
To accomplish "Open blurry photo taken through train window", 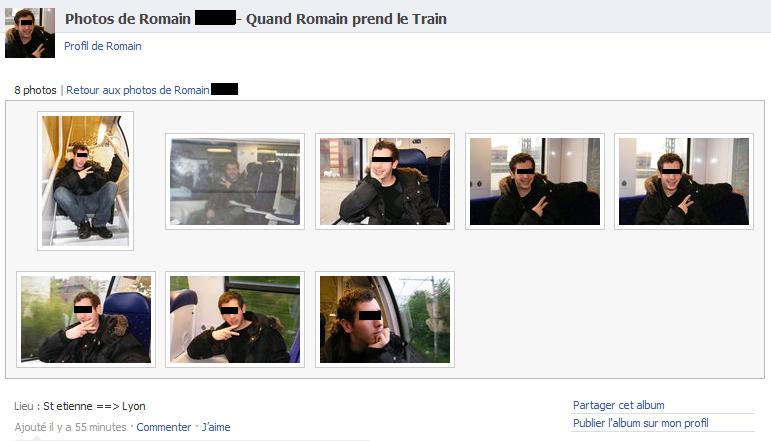I will tap(235, 181).
